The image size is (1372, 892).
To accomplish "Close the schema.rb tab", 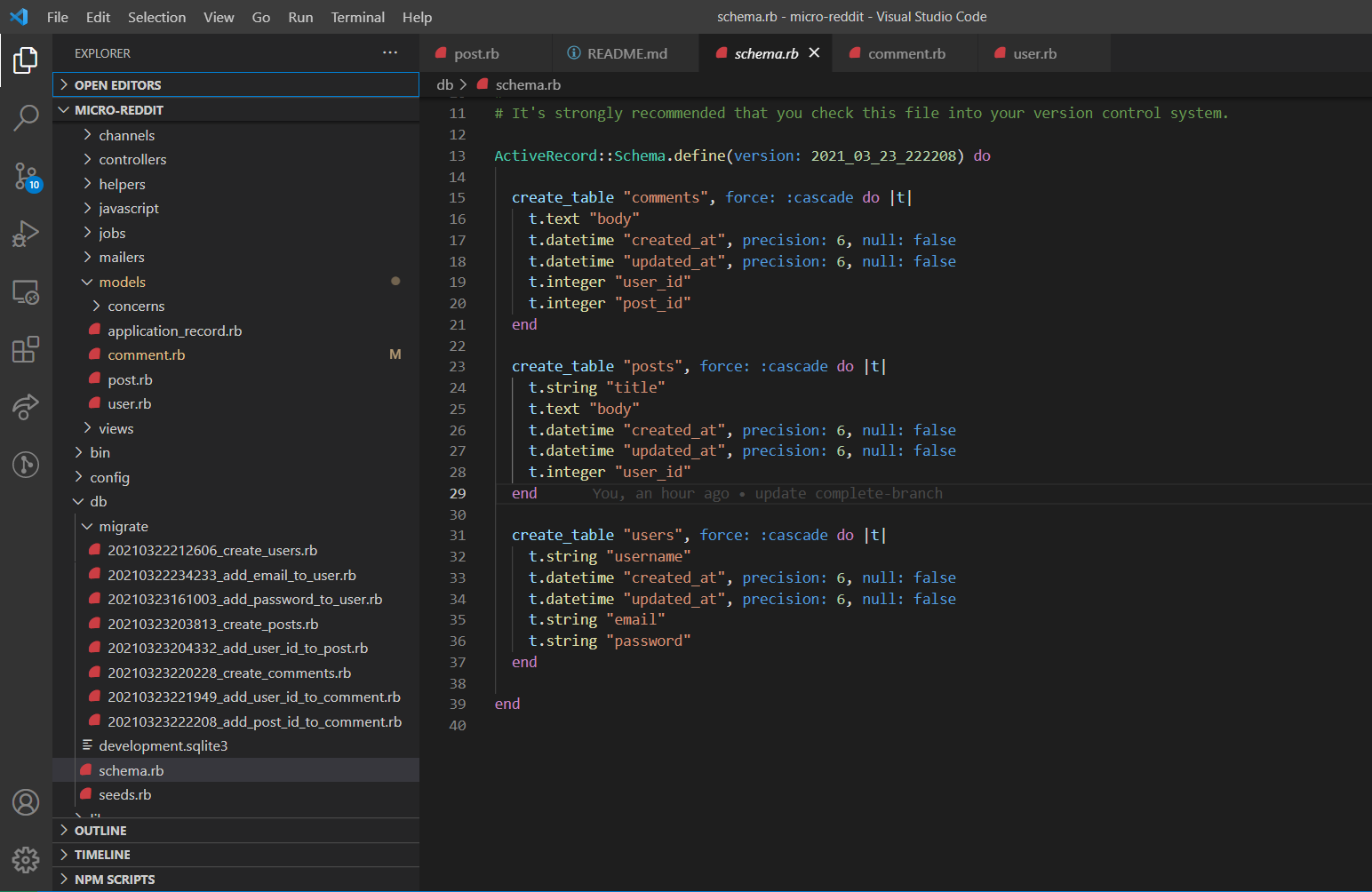I will point(814,53).
